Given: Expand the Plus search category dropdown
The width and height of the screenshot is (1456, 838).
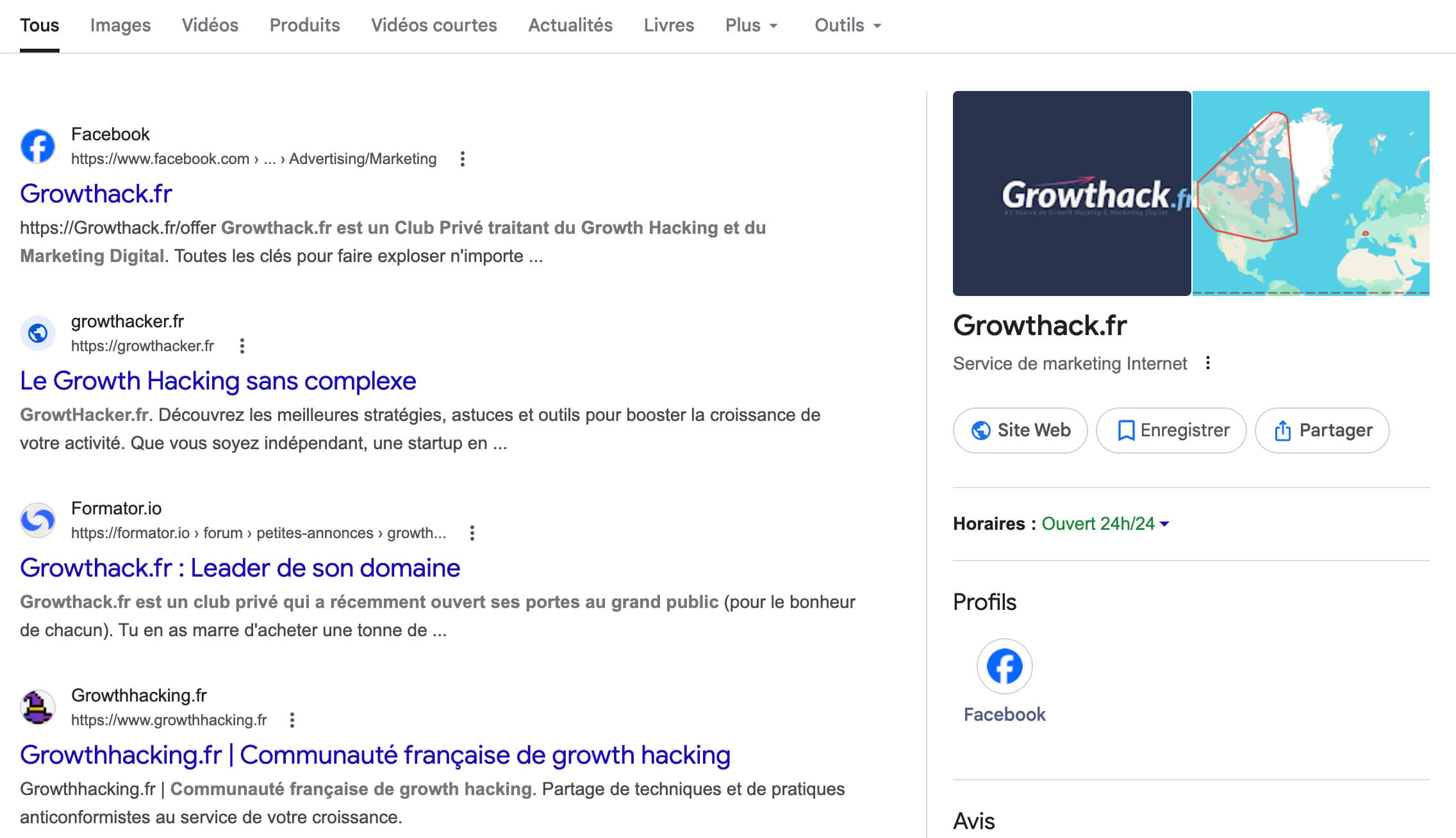Looking at the screenshot, I should click(x=752, y=26).
